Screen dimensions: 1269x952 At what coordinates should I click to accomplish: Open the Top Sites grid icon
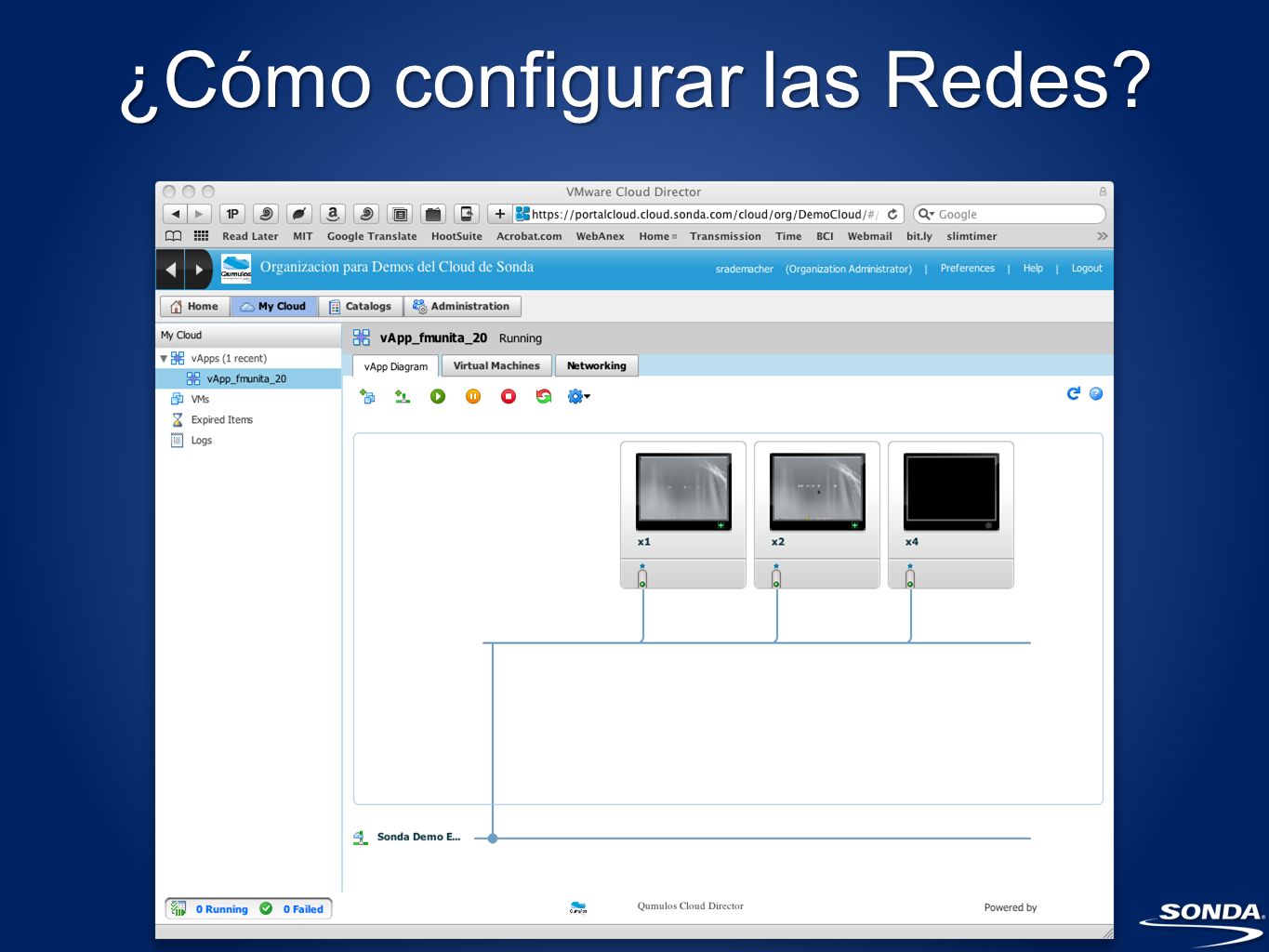[x=201, y=236]
